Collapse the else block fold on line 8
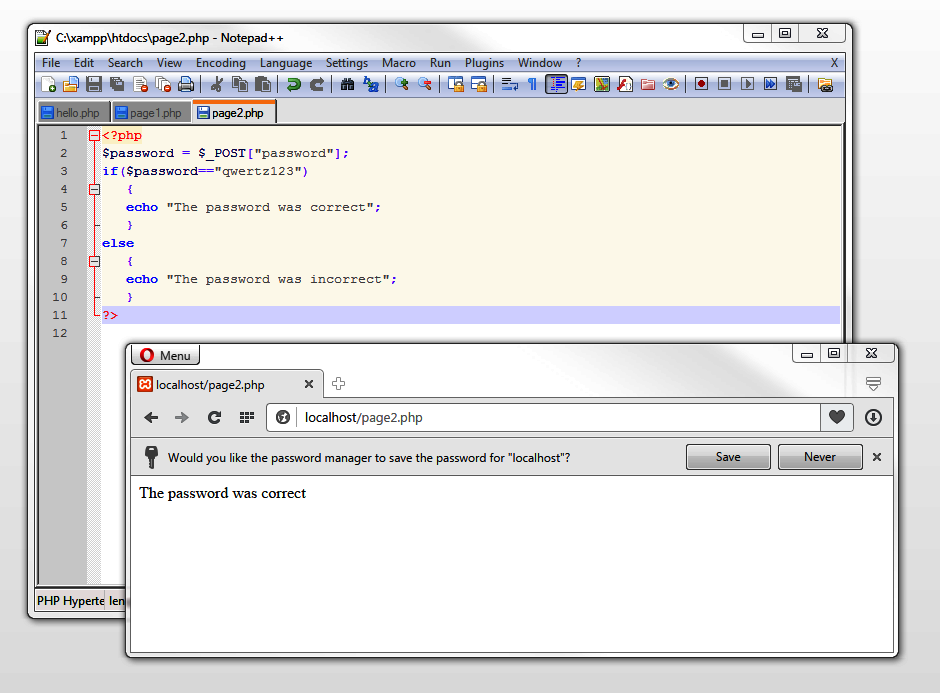This screenshot has height=693, width=940. pos(94,262)
